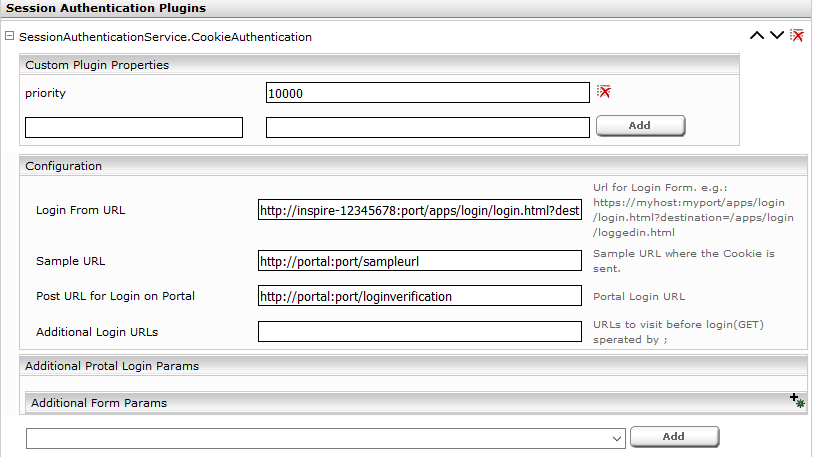Focus the Additional Login URLs field
The width and height of the screenshot is (813, 457).
tap(419, 331)
